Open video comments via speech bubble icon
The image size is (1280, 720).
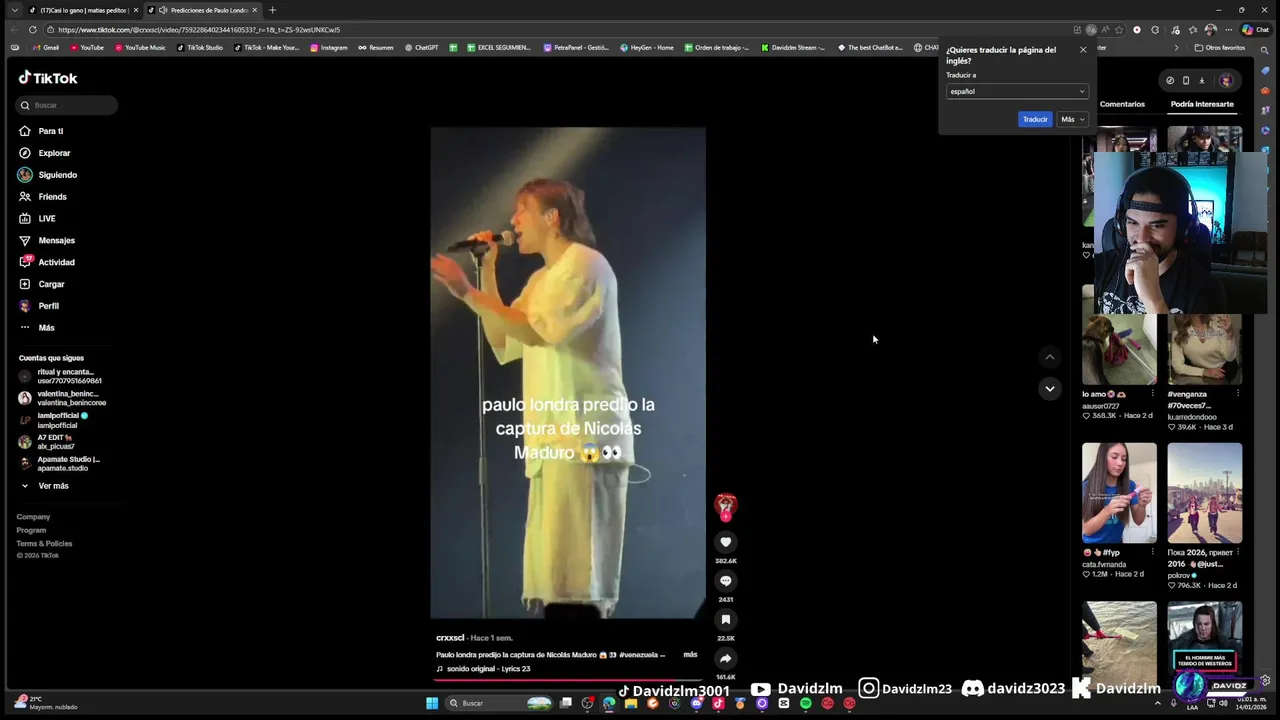pos(726,581)
